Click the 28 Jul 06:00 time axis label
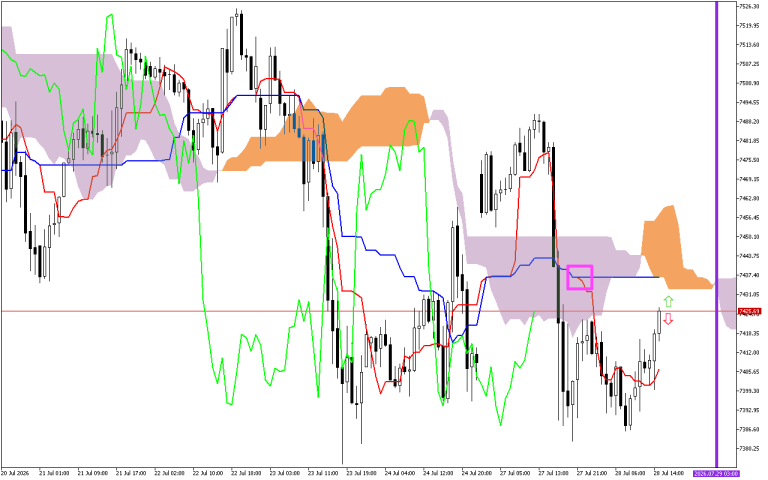Screen dimensions: 768x480 630,474
